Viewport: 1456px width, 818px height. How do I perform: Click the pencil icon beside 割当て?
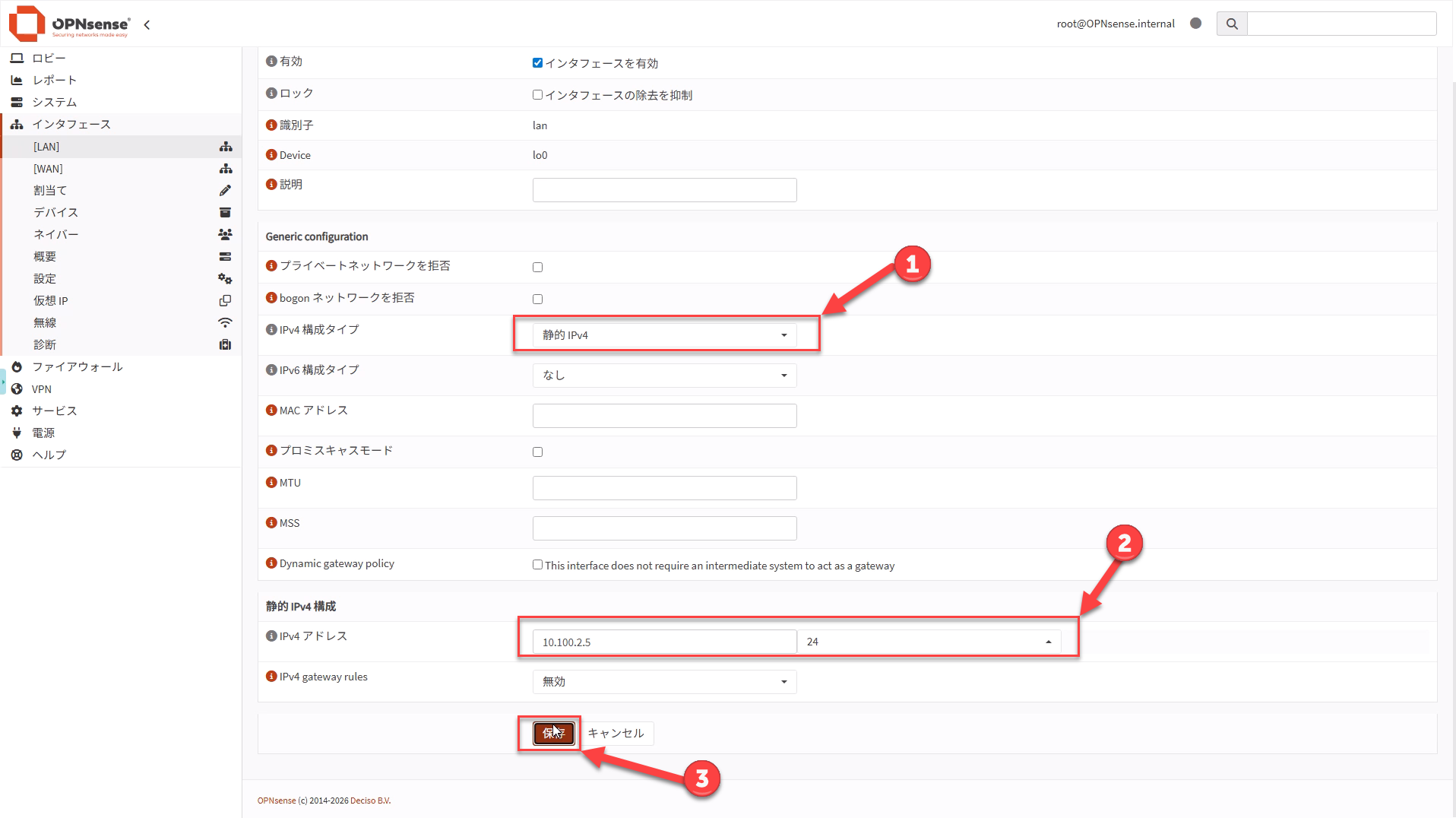(x=225, y=191)
